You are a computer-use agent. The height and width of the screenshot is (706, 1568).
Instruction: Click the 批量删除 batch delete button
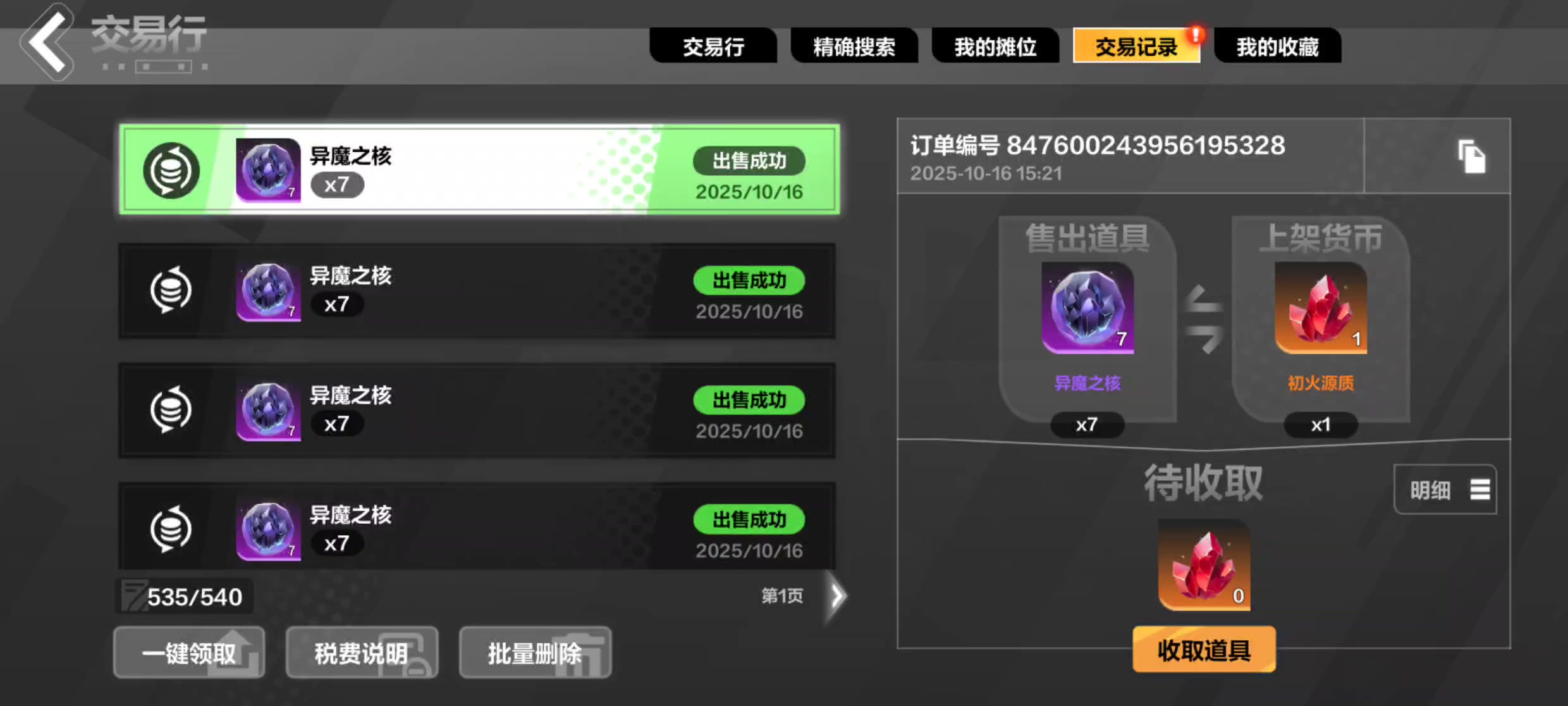[535, 652]
